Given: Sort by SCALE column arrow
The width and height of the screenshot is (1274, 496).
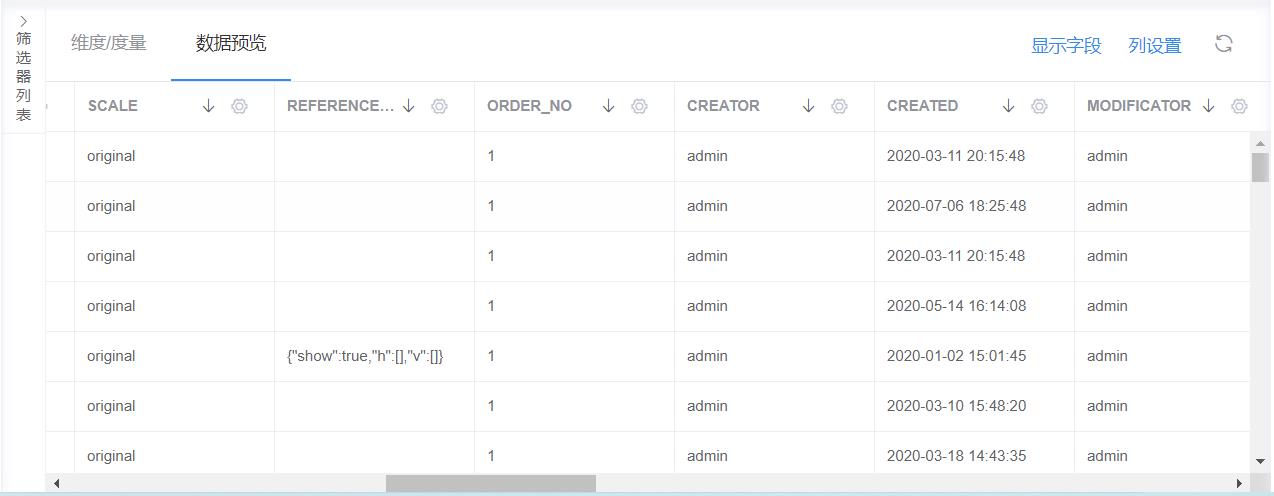Looking at the screenshot, I should [x=208, y=106].
